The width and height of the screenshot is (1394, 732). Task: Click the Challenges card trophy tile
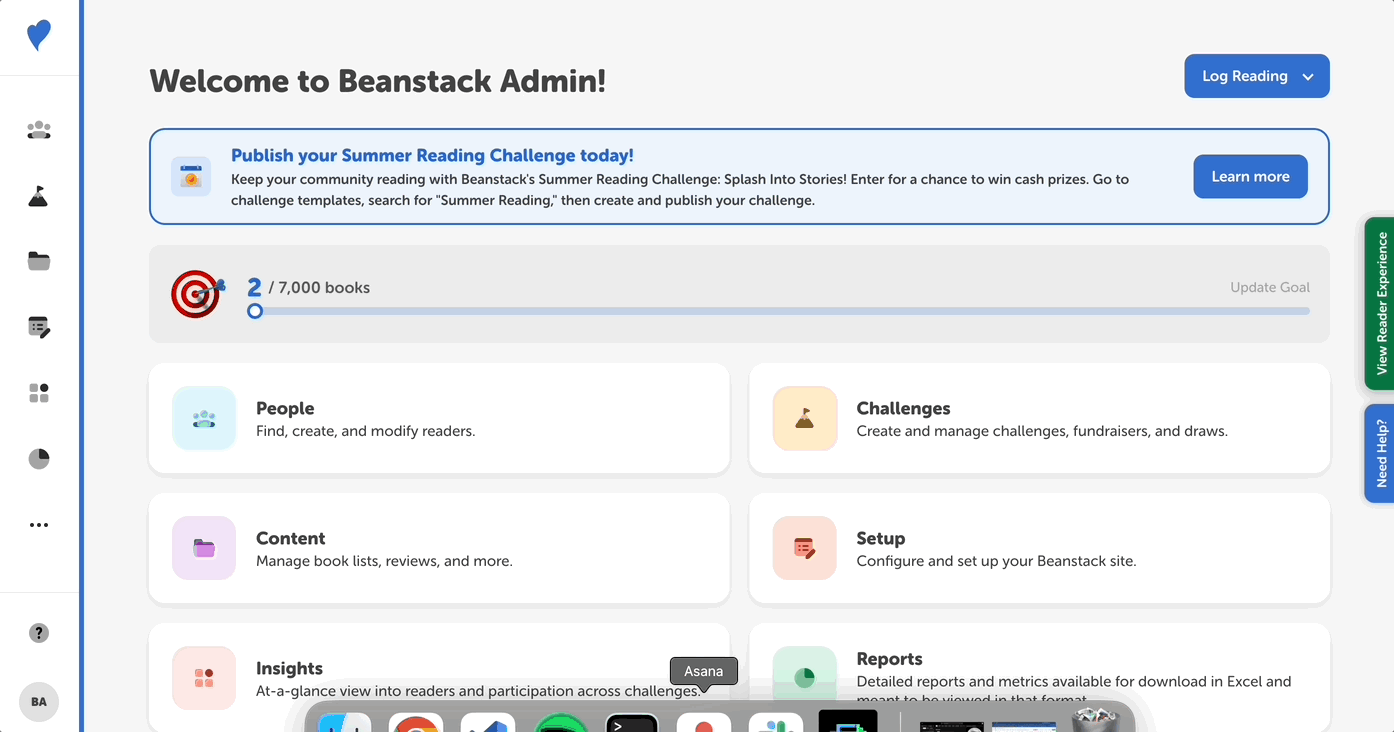805,418
